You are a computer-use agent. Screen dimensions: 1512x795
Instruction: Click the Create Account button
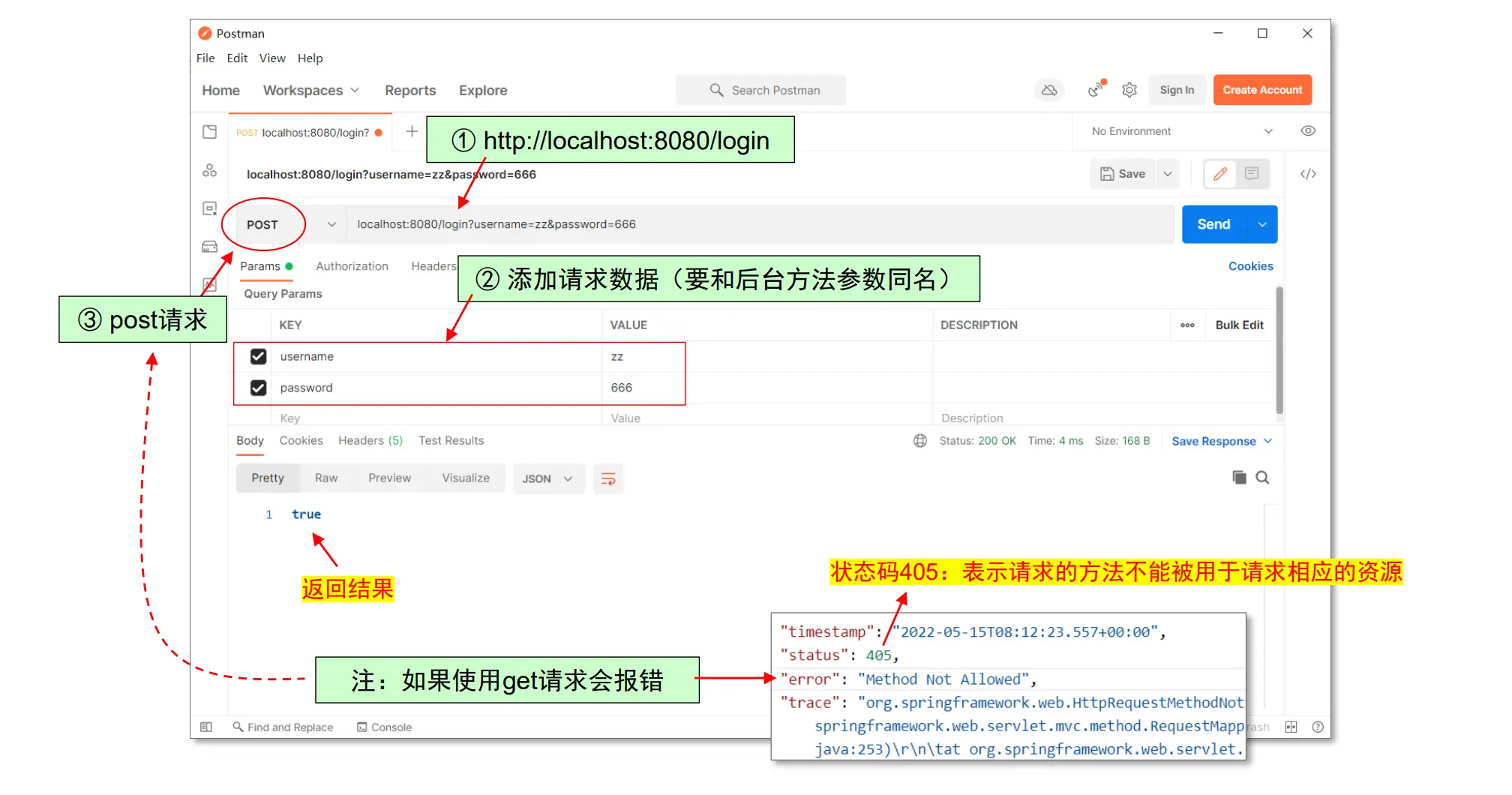[x=1262, y=90]
